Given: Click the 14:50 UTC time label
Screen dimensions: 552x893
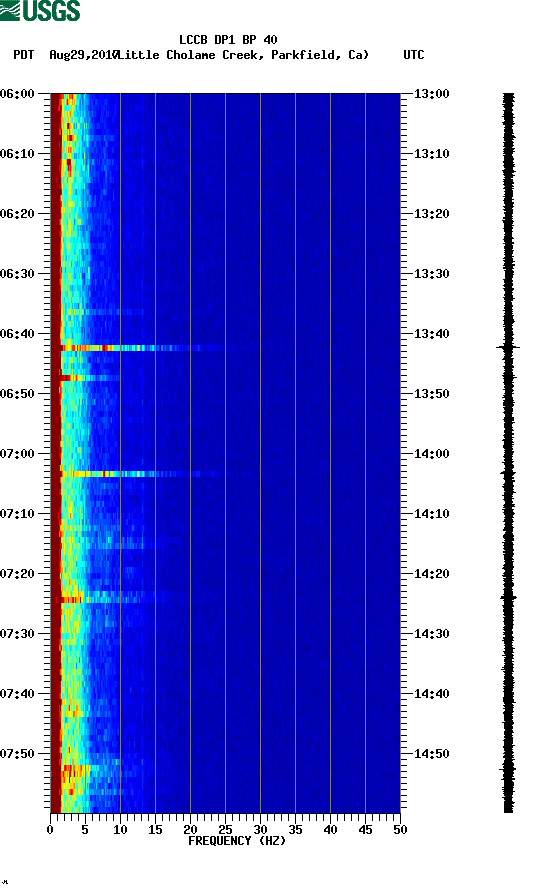Looking at the screenshot, I should pos(431,753).
